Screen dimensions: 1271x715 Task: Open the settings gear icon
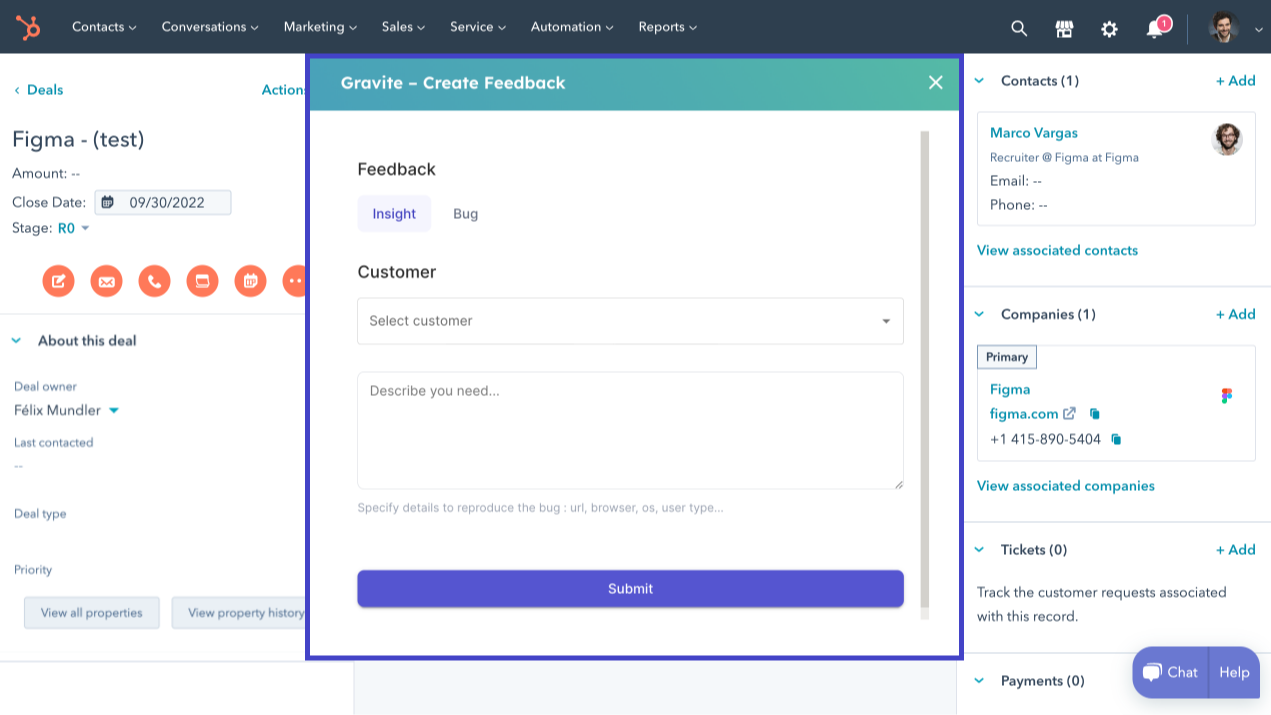point(1109,28)
